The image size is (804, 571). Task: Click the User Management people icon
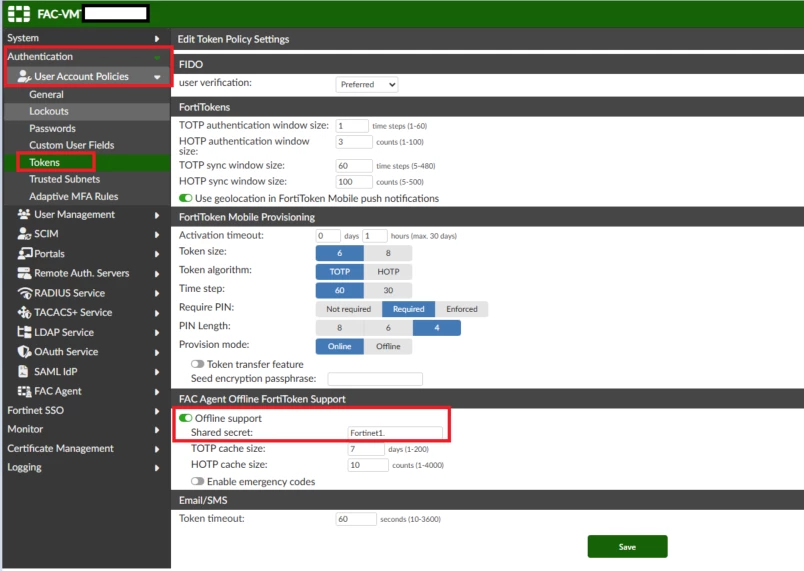24,214
